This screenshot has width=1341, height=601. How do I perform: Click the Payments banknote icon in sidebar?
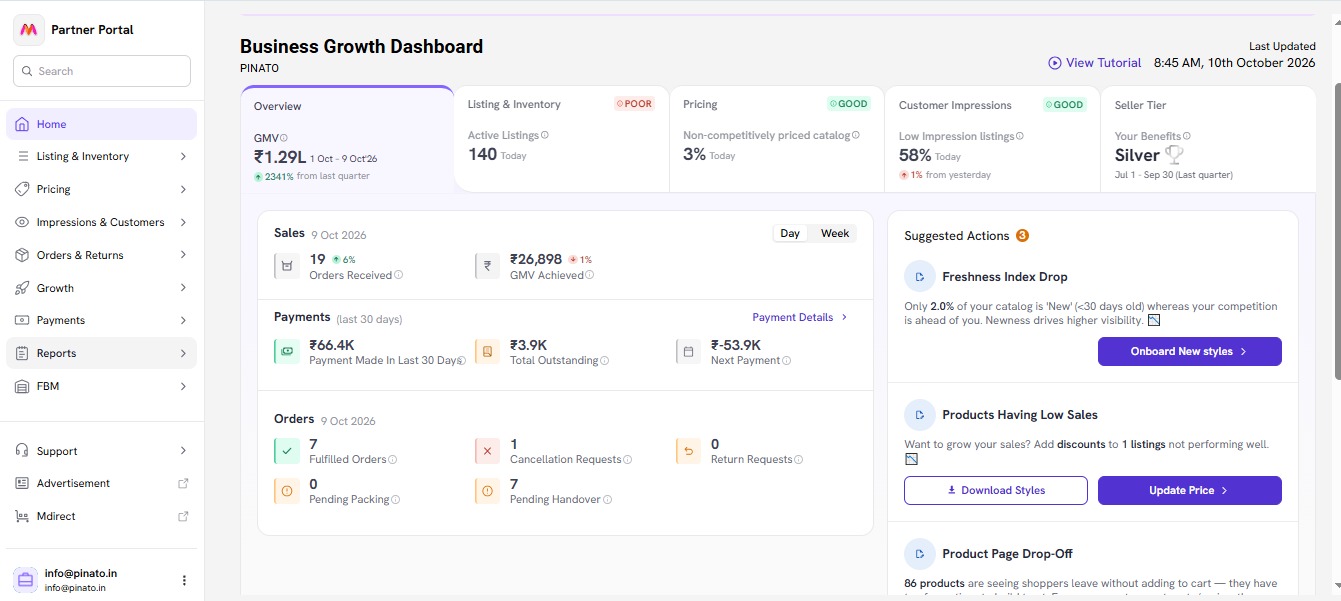click(x=23, y=320)
